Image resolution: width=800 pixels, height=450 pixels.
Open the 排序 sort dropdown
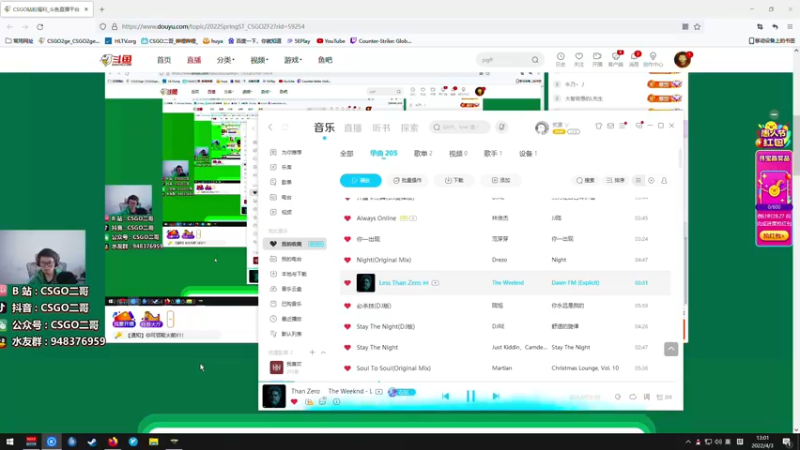615,181
